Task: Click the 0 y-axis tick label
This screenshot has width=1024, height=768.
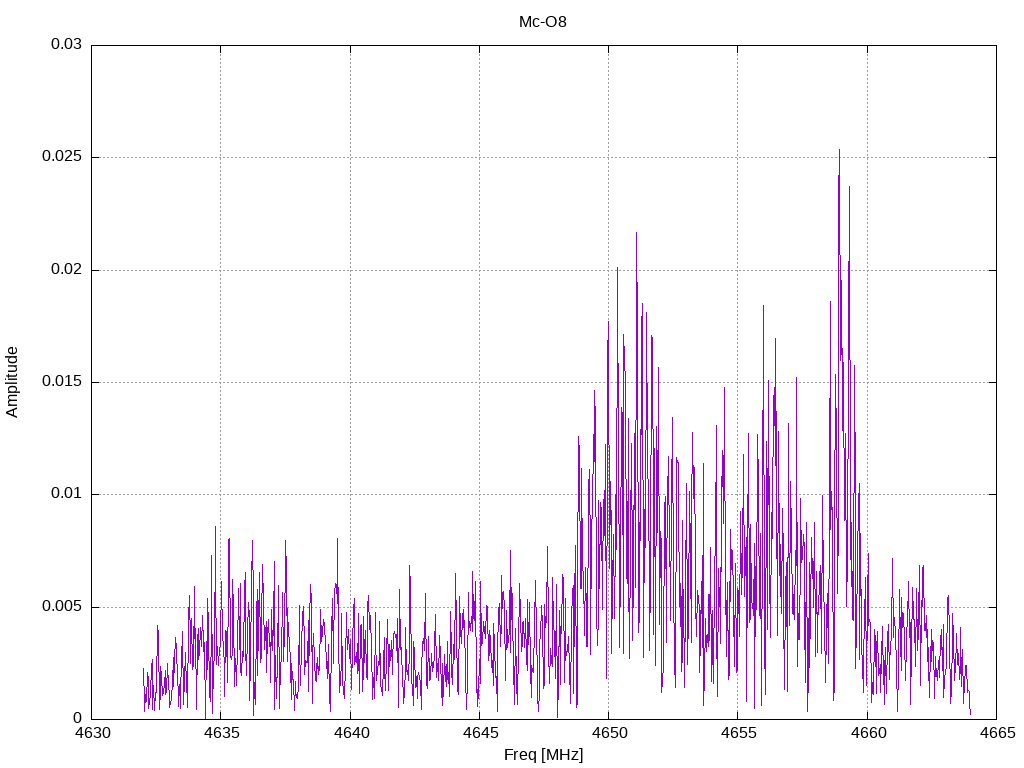Action: [x=78, y=718]
